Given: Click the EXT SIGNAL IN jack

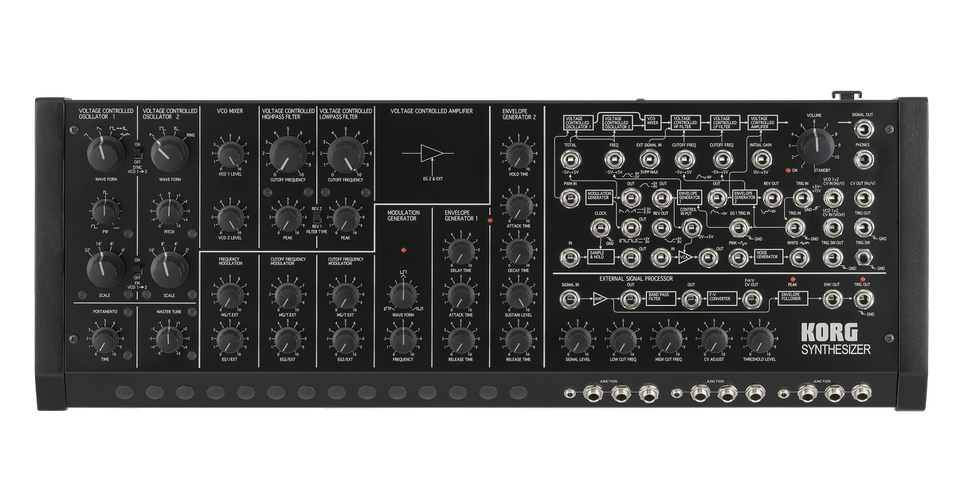Looking at the screenshot, I should pos(650,159).
